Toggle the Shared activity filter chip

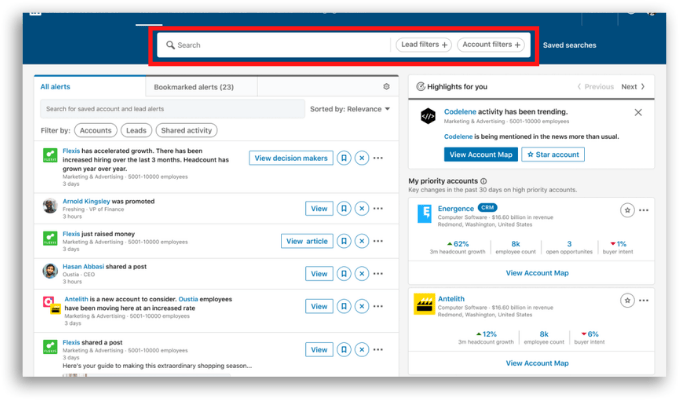pyautogui.click(x=186, y=130)
